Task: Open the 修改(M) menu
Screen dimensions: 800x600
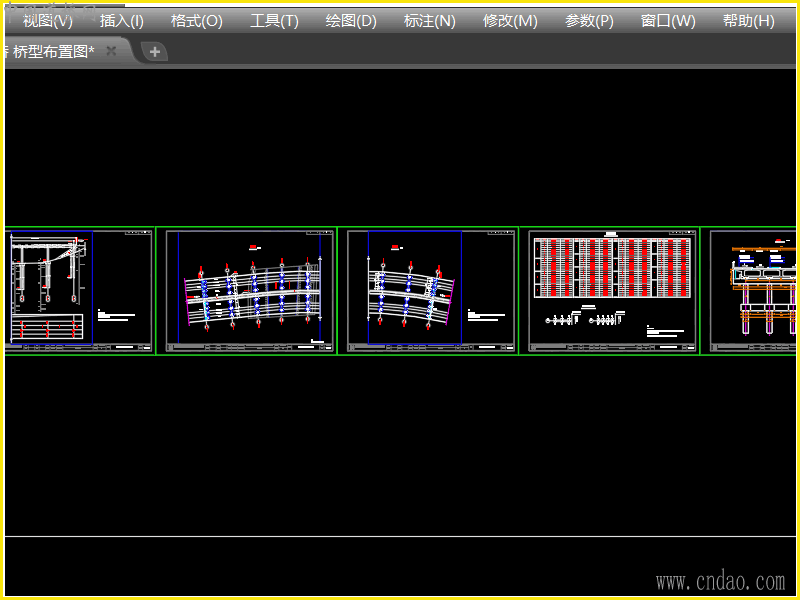Action: pyautogui.click(x=510, y=21)
